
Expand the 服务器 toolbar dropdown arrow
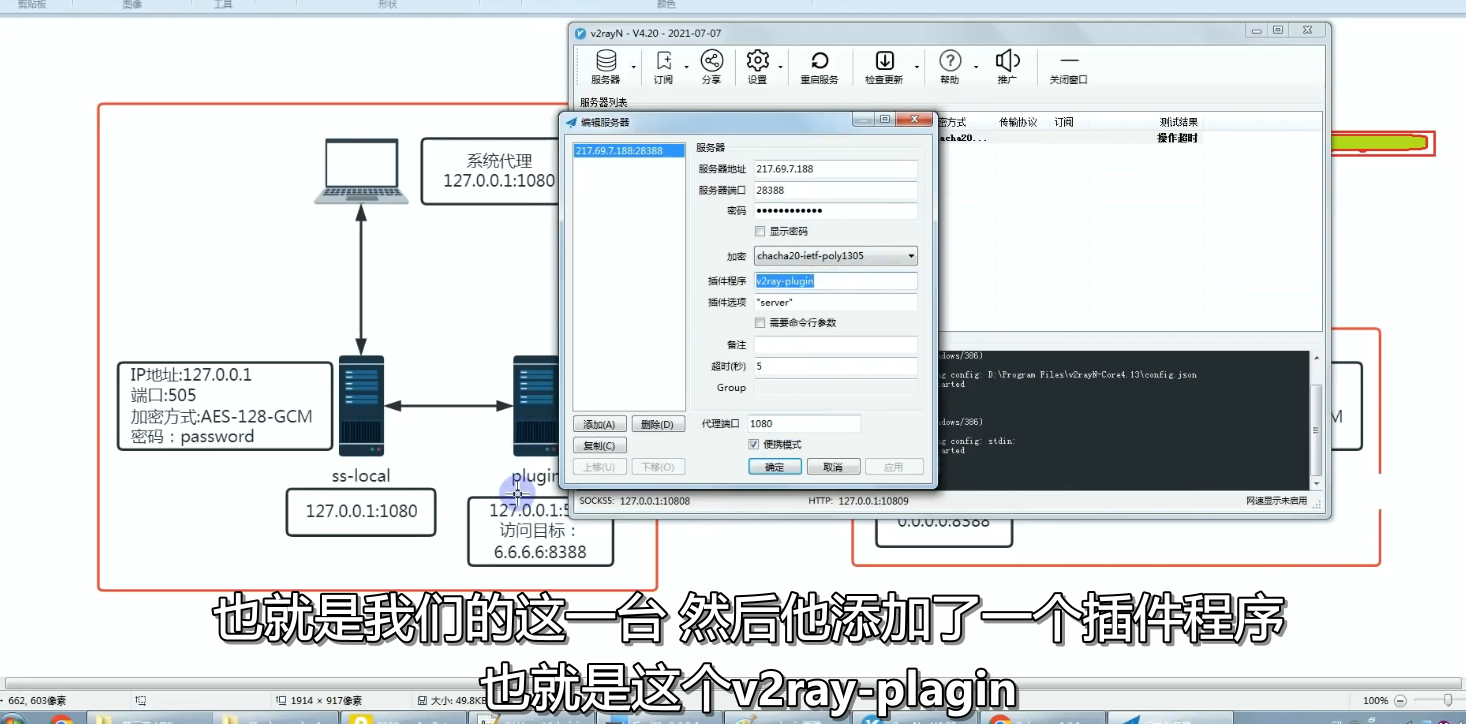[634, 68]
